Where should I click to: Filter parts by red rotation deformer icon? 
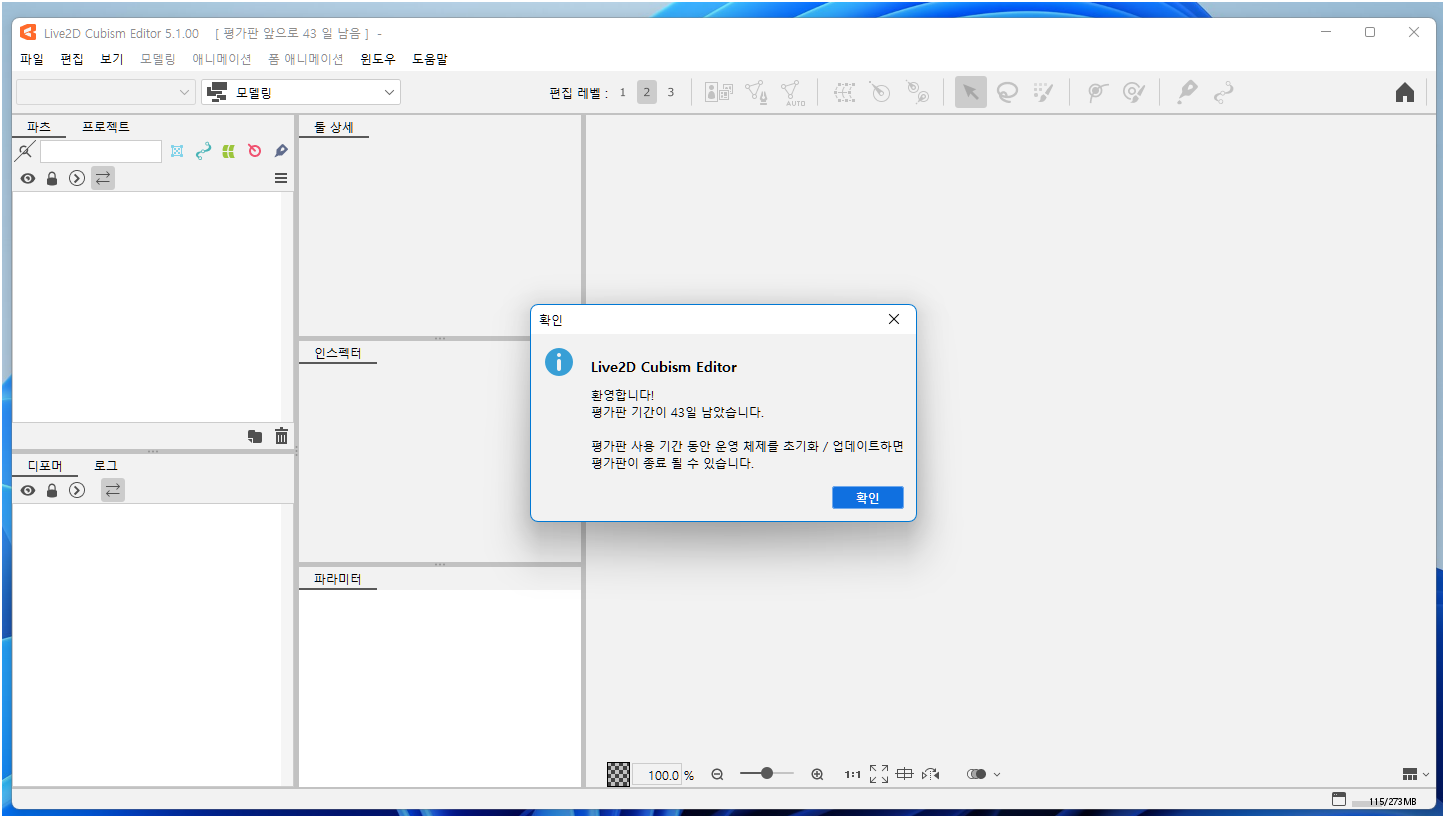[x=255, y=151]
